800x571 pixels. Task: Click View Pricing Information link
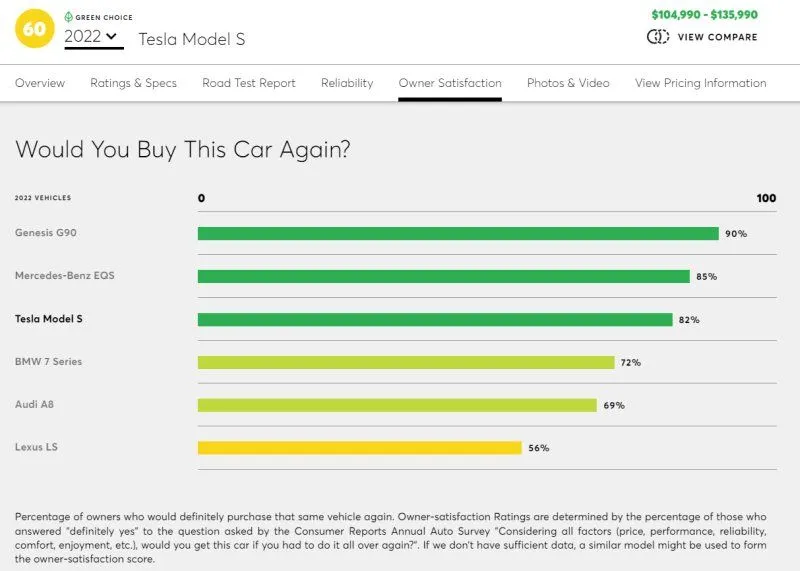(x=700, y=83)
